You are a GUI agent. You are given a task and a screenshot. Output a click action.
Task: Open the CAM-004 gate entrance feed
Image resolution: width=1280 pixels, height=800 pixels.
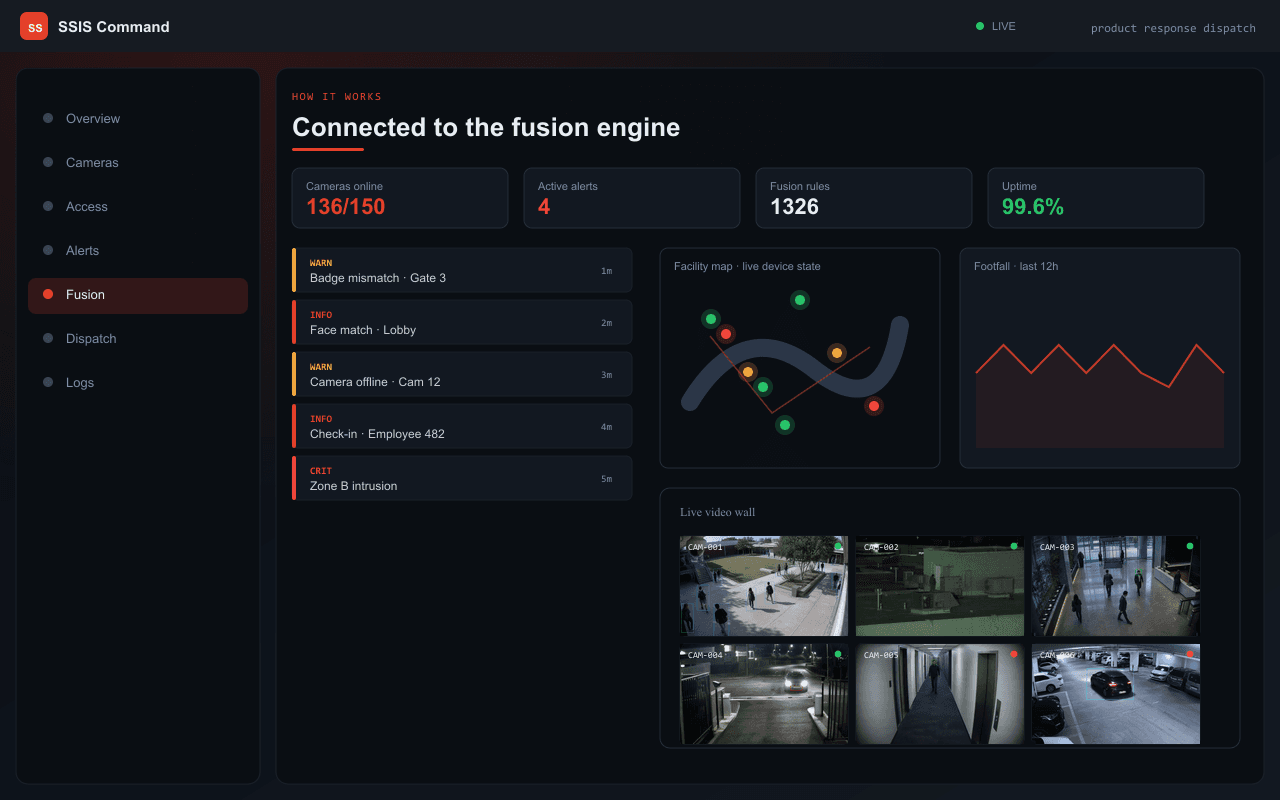point(764,694)
